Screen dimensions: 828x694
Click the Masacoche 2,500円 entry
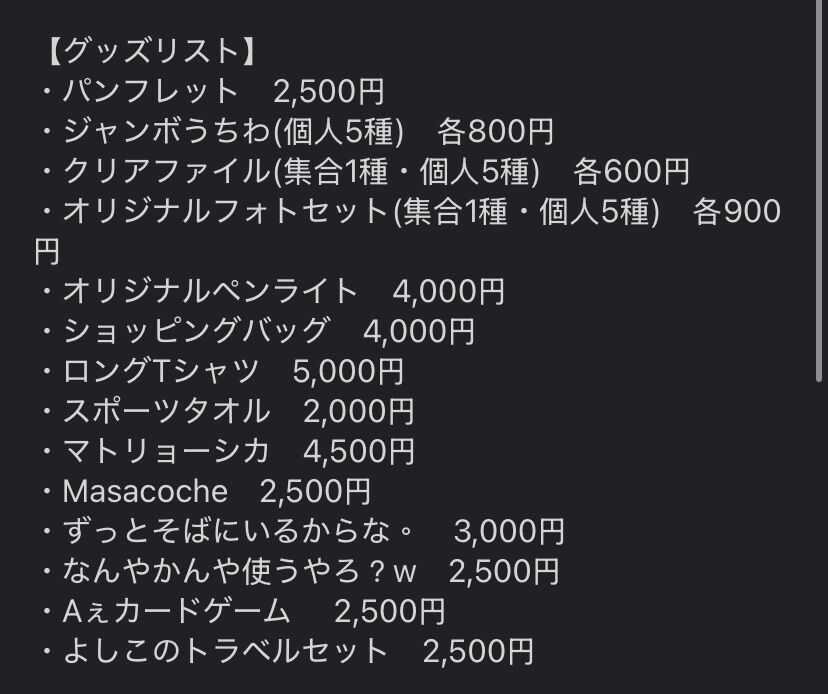point(205,492)
